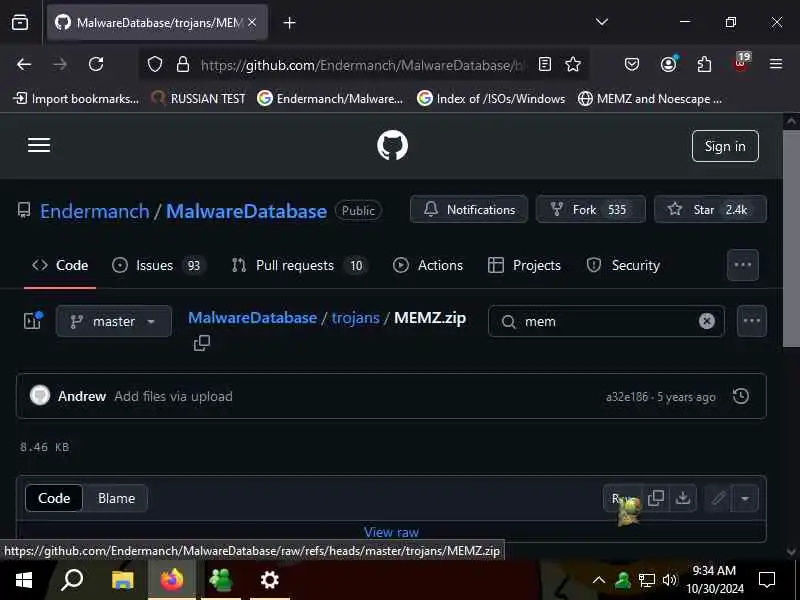The image size is (800, 600).
Task: Close the MalwareDatabase tab
Action: coord(252,22)
